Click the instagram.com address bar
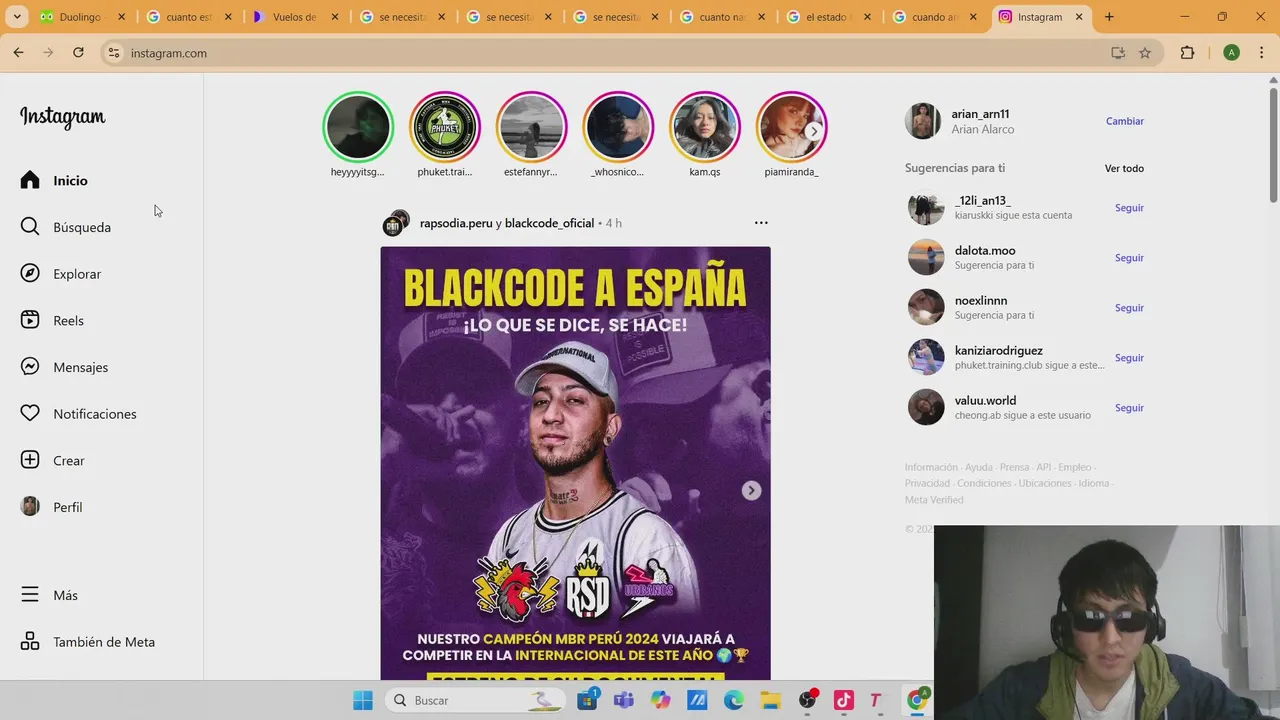1280x720 pixels. pos(600,53)
